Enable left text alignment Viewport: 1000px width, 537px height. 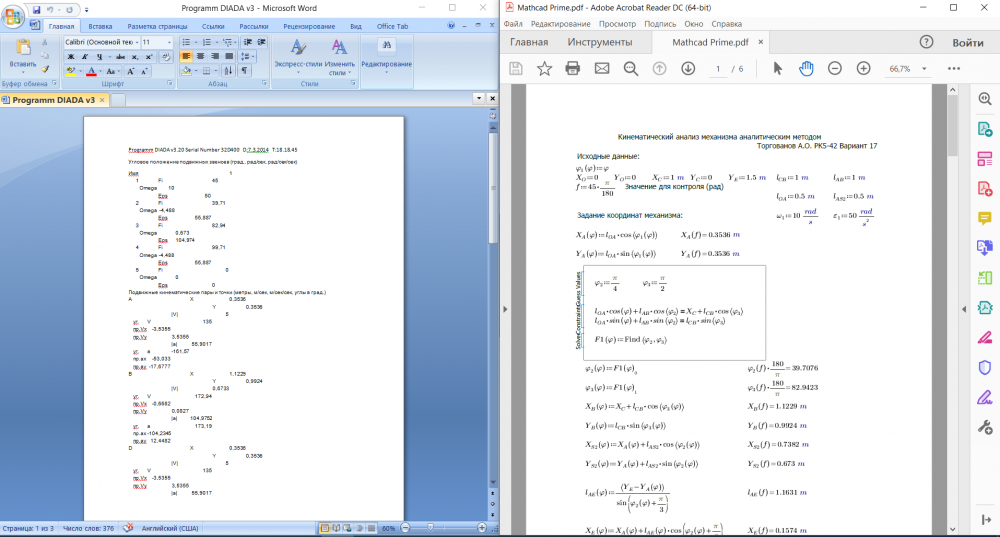186,56
